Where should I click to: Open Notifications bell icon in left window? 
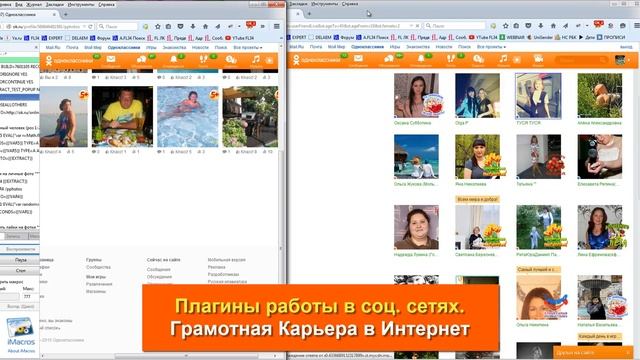click(x=173, y=60)
